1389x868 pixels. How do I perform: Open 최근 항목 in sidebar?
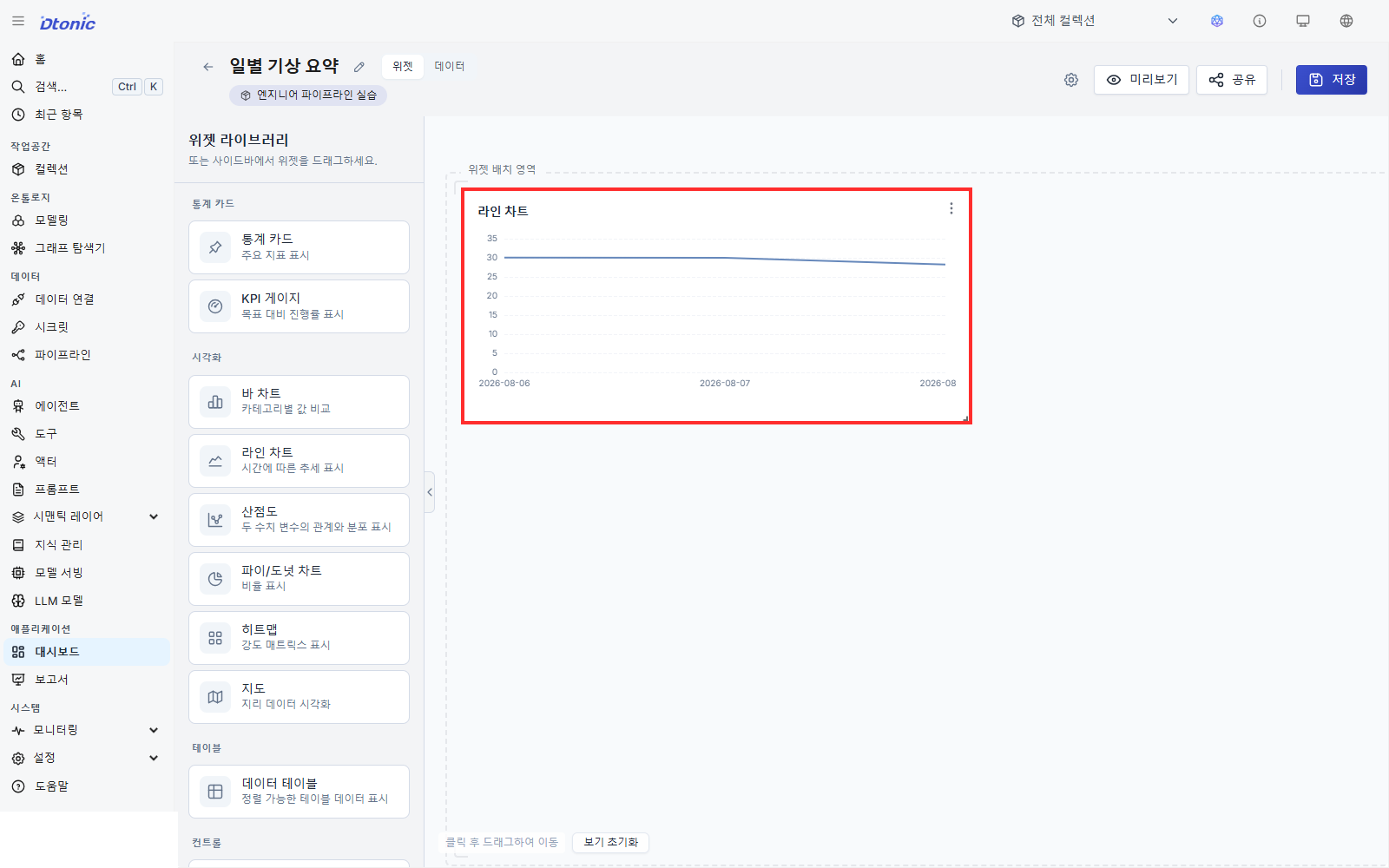pos(87,115)
